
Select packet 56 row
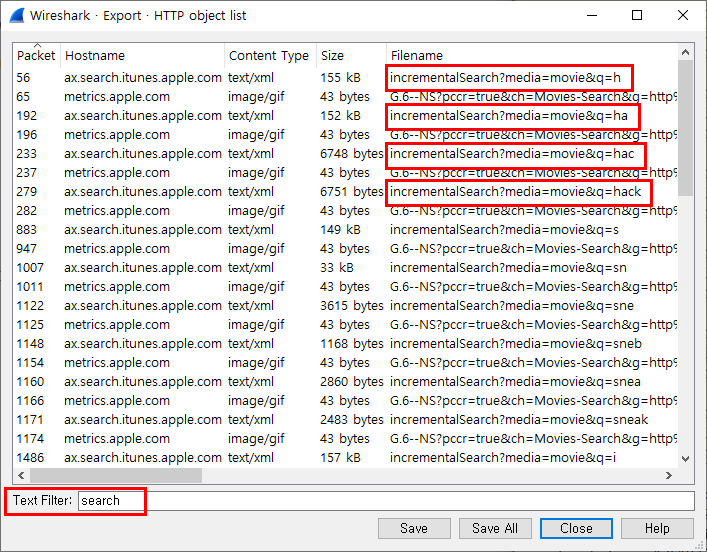coord(345,78)
